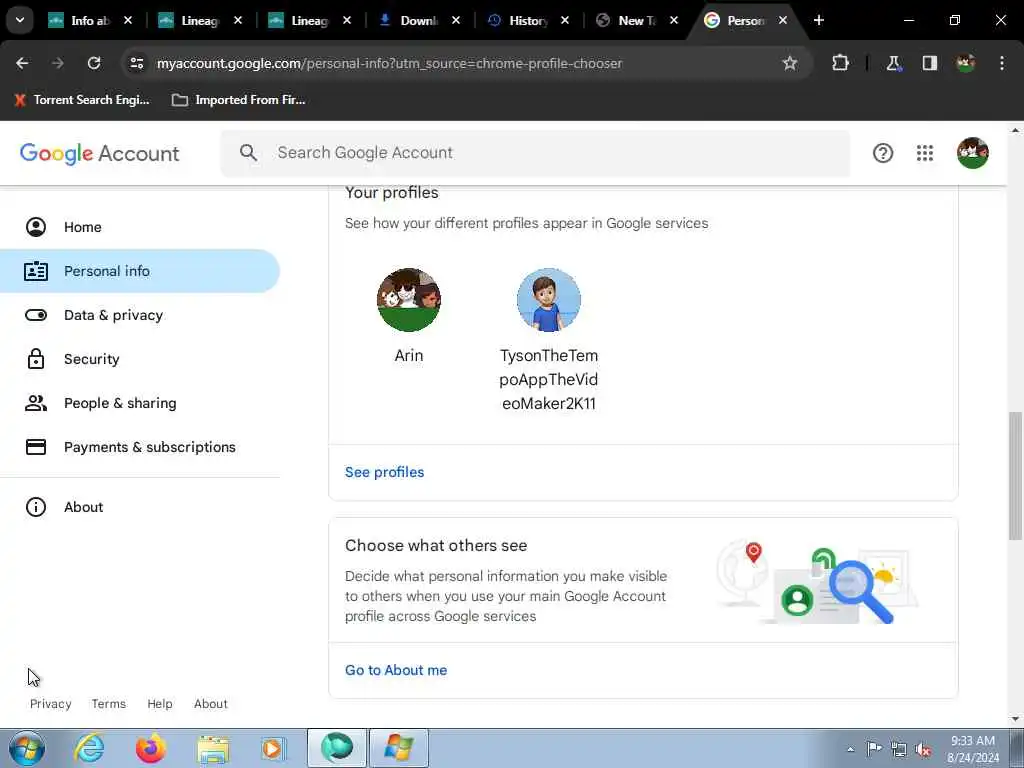Close the History tab
Viewport: 1024px width, 768px height.
click(565, 21)
